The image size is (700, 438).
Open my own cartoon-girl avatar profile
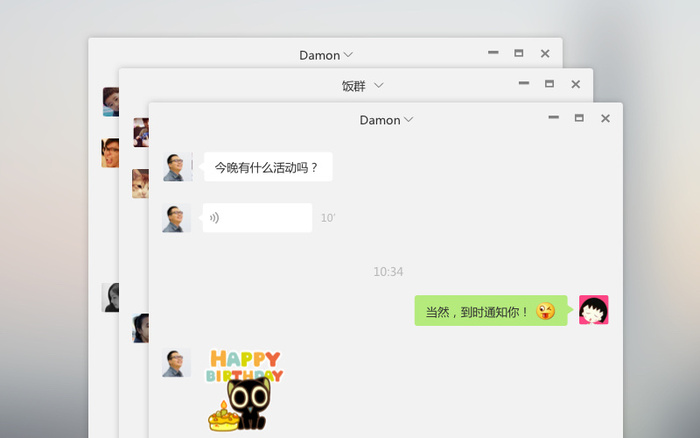[594, 309]
